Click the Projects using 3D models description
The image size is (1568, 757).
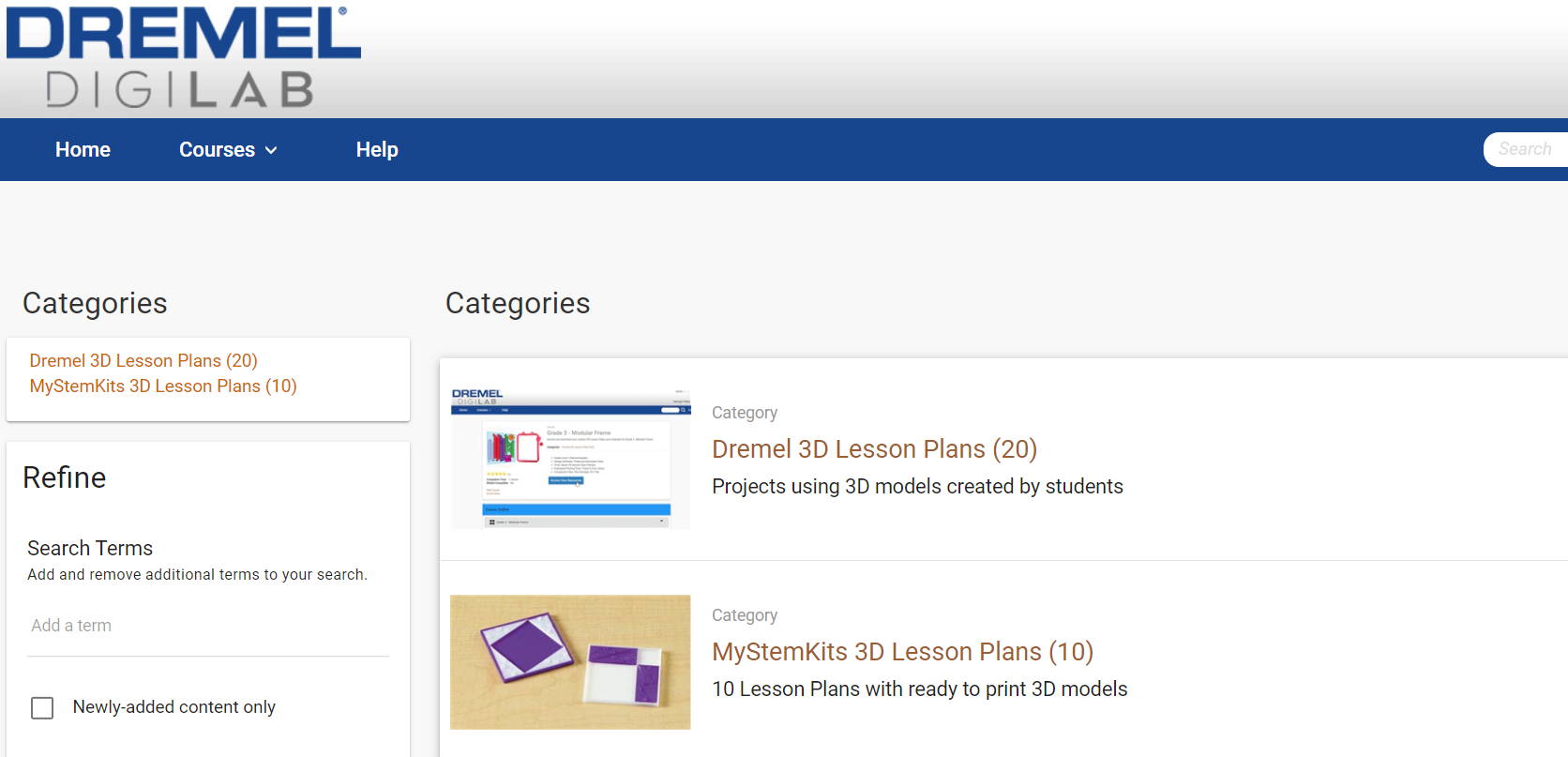pyautogui.click(x=917, y=487)
